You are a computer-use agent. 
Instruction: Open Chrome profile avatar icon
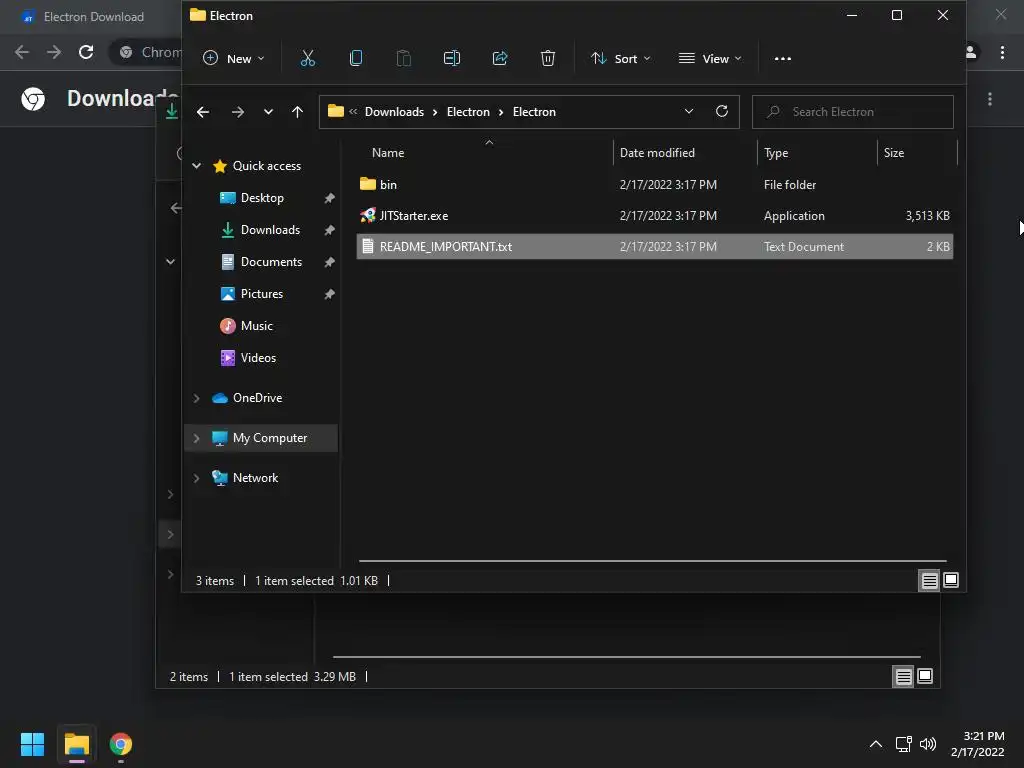[x=972, y=52]
